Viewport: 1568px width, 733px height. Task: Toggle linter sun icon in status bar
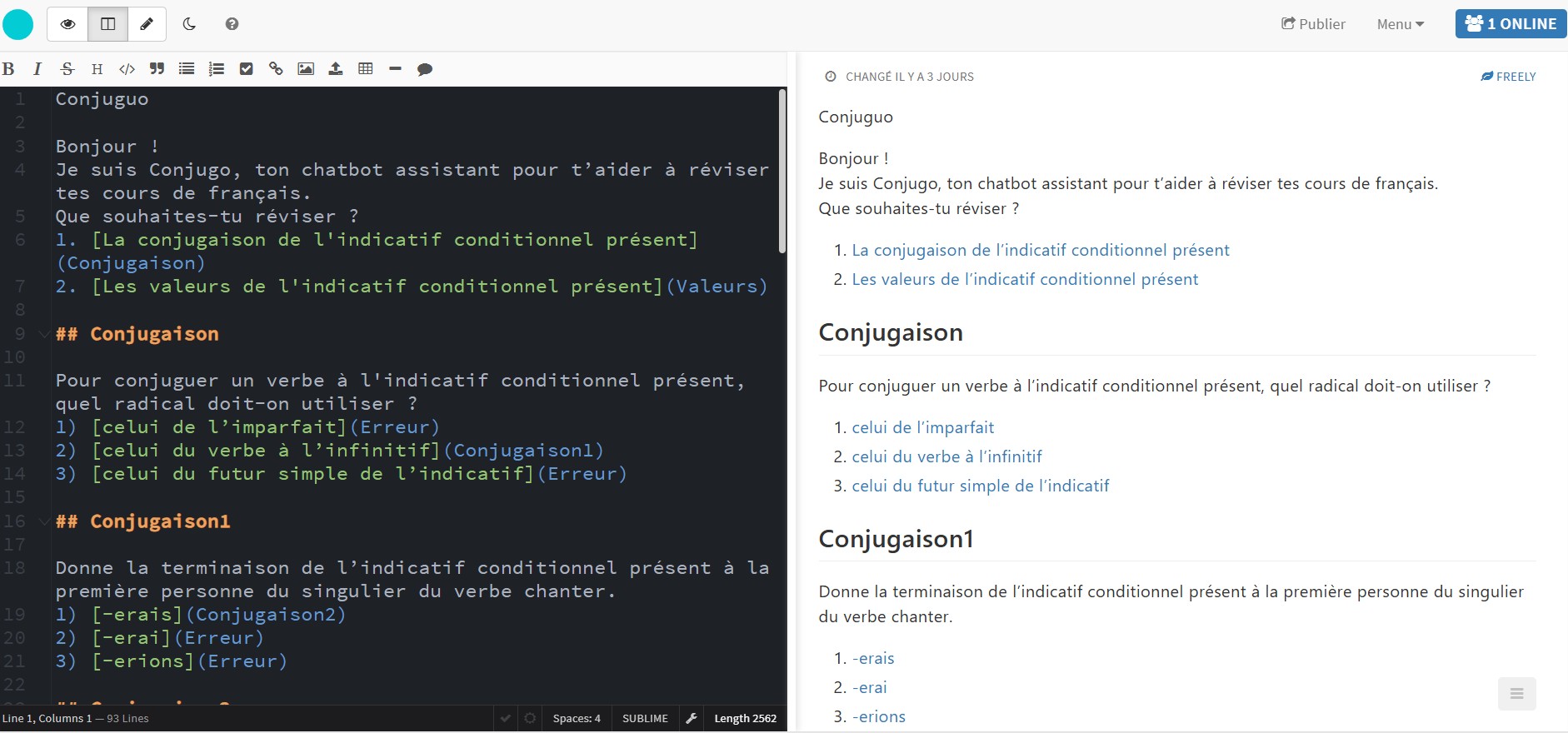[x=530, y=718]
